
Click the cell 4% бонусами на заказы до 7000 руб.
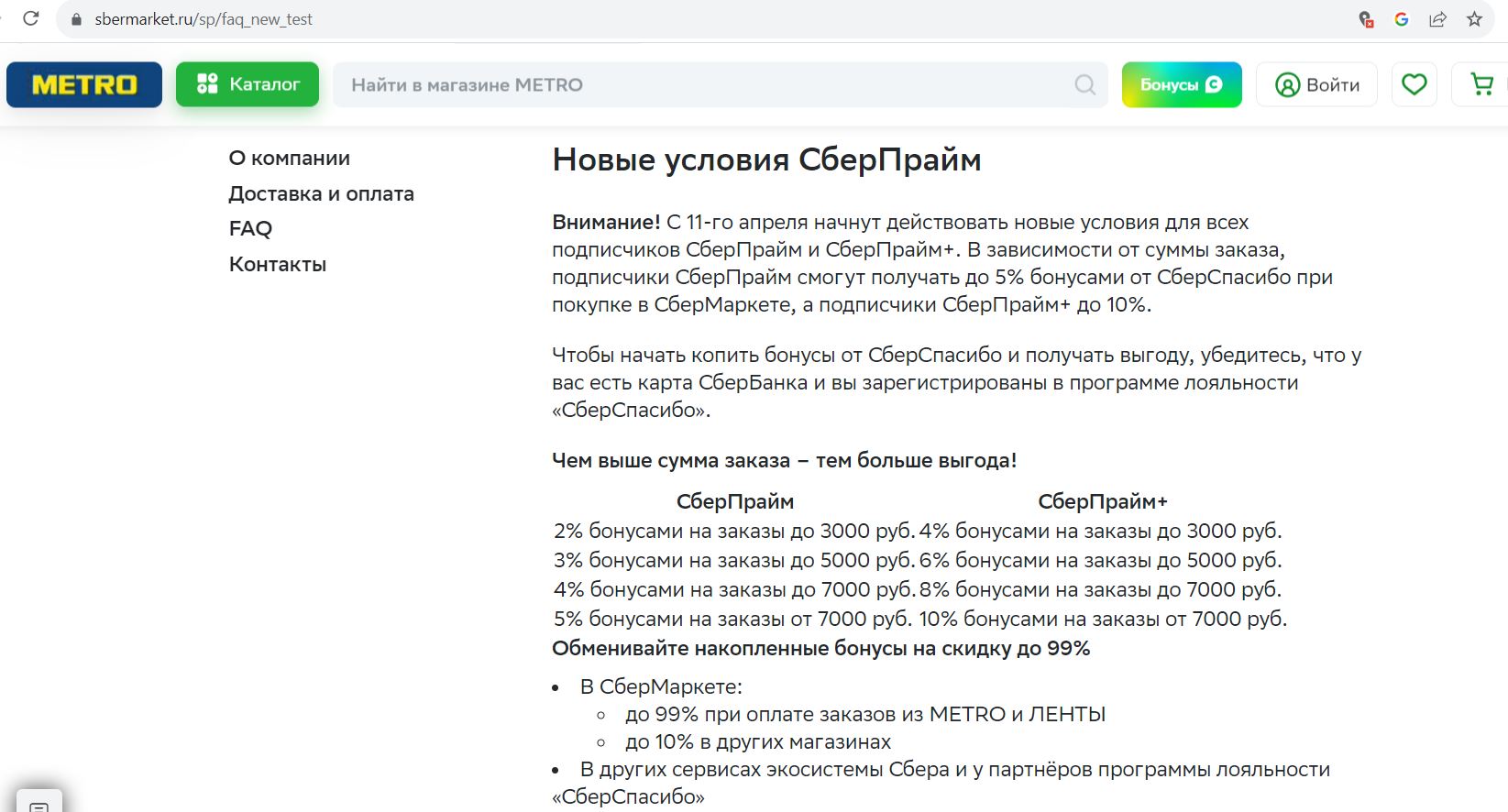pyautogui.click(x=734, y=589)
